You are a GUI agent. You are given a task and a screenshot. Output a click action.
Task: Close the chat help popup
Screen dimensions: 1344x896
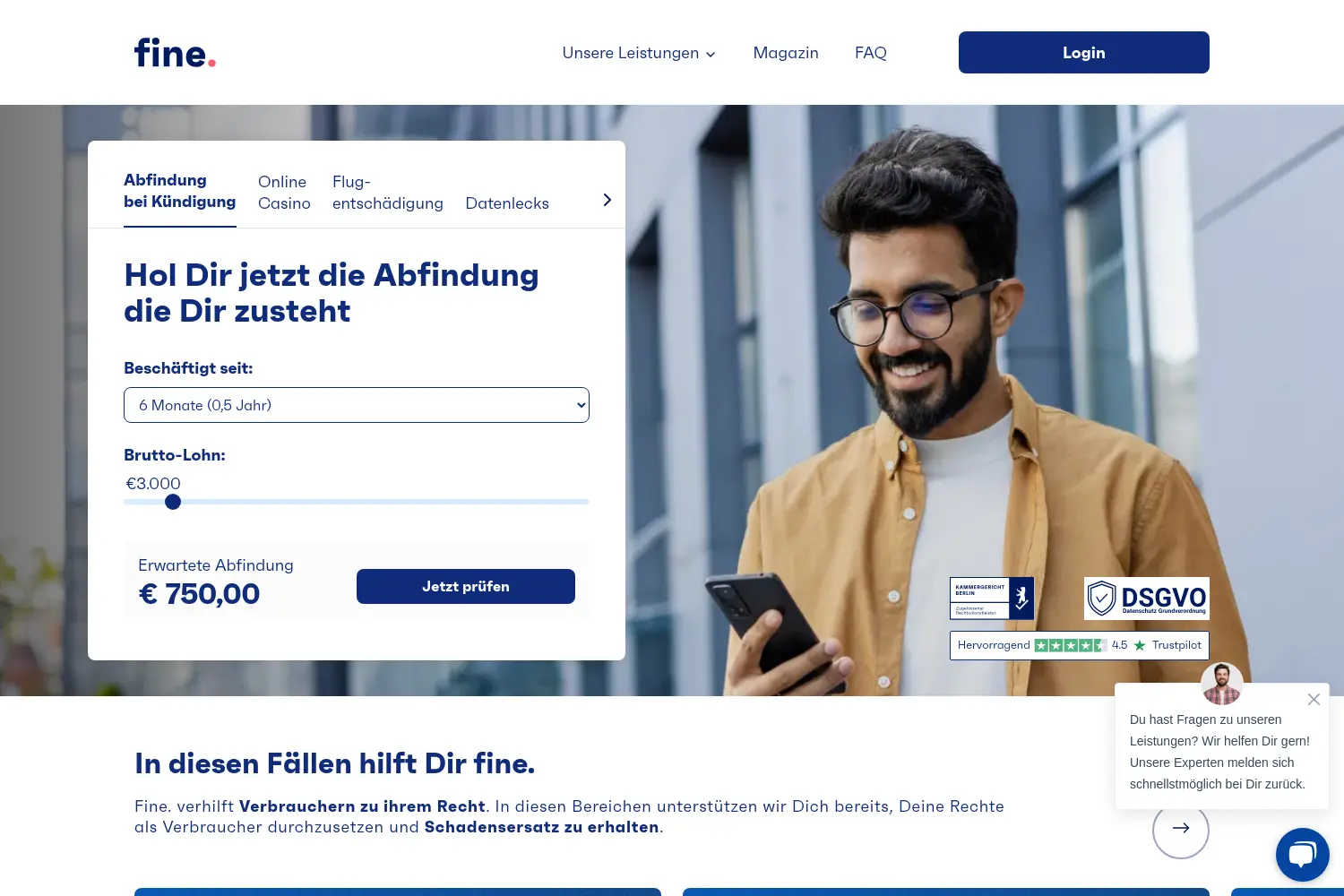1314,699
